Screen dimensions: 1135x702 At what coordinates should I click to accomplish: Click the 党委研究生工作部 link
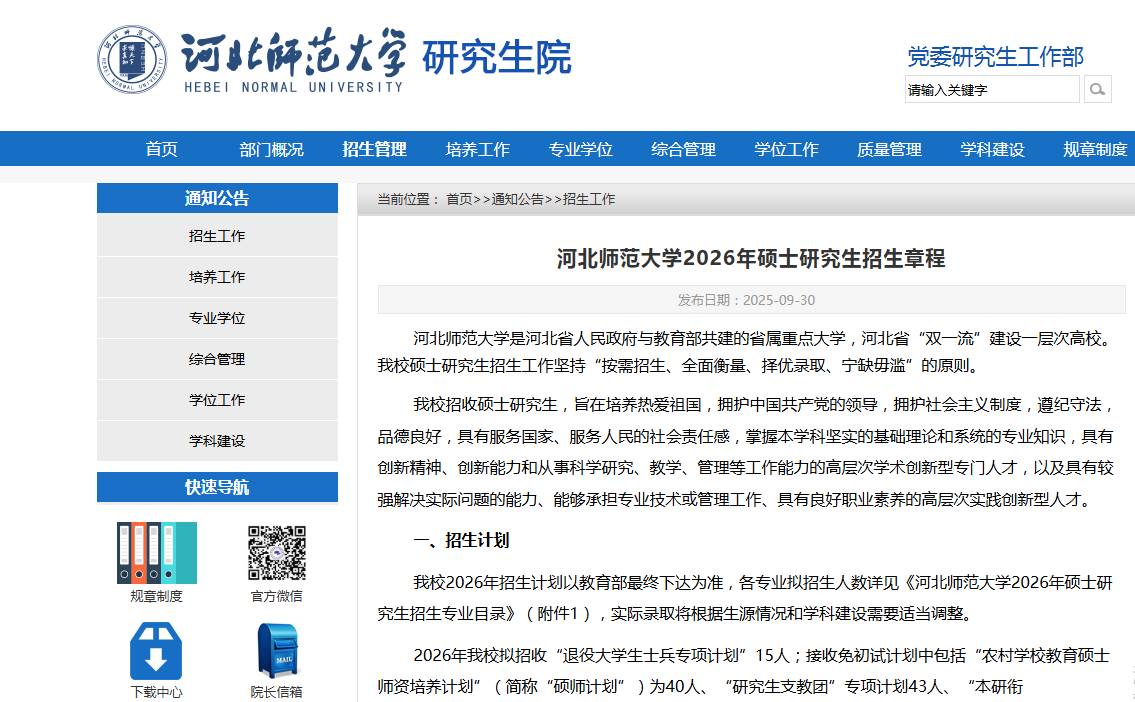(994, 57)
